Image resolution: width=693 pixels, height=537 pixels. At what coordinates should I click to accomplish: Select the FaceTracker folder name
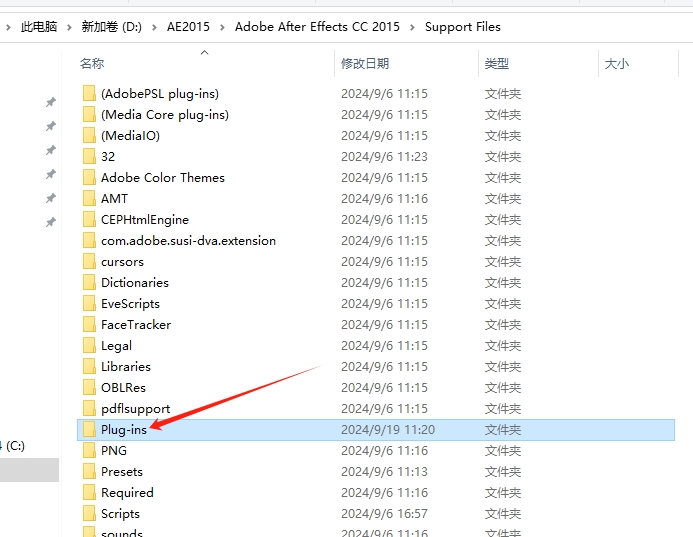point(136,324)
